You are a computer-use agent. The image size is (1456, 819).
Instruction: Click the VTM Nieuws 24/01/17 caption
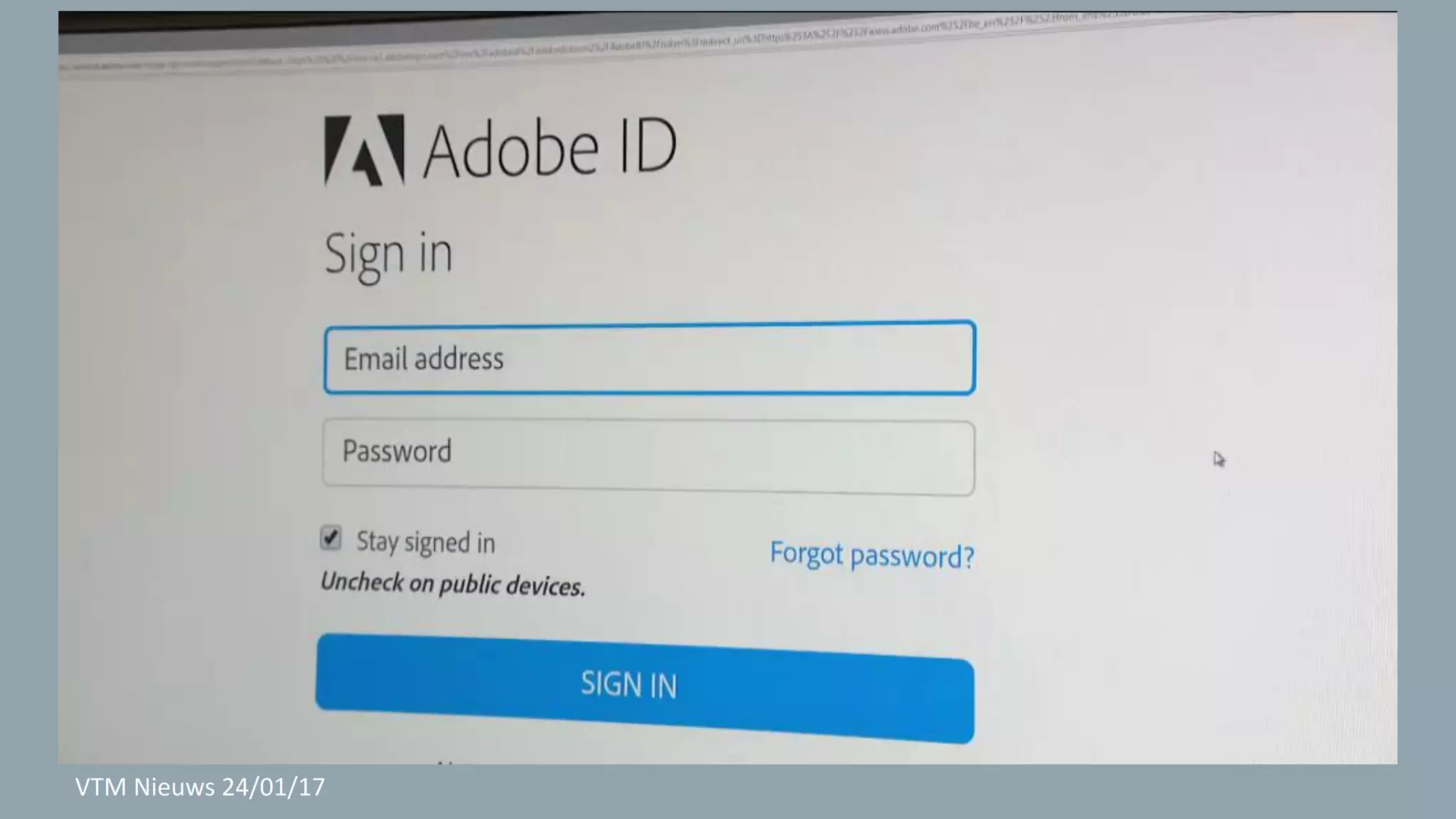(200, 787)
